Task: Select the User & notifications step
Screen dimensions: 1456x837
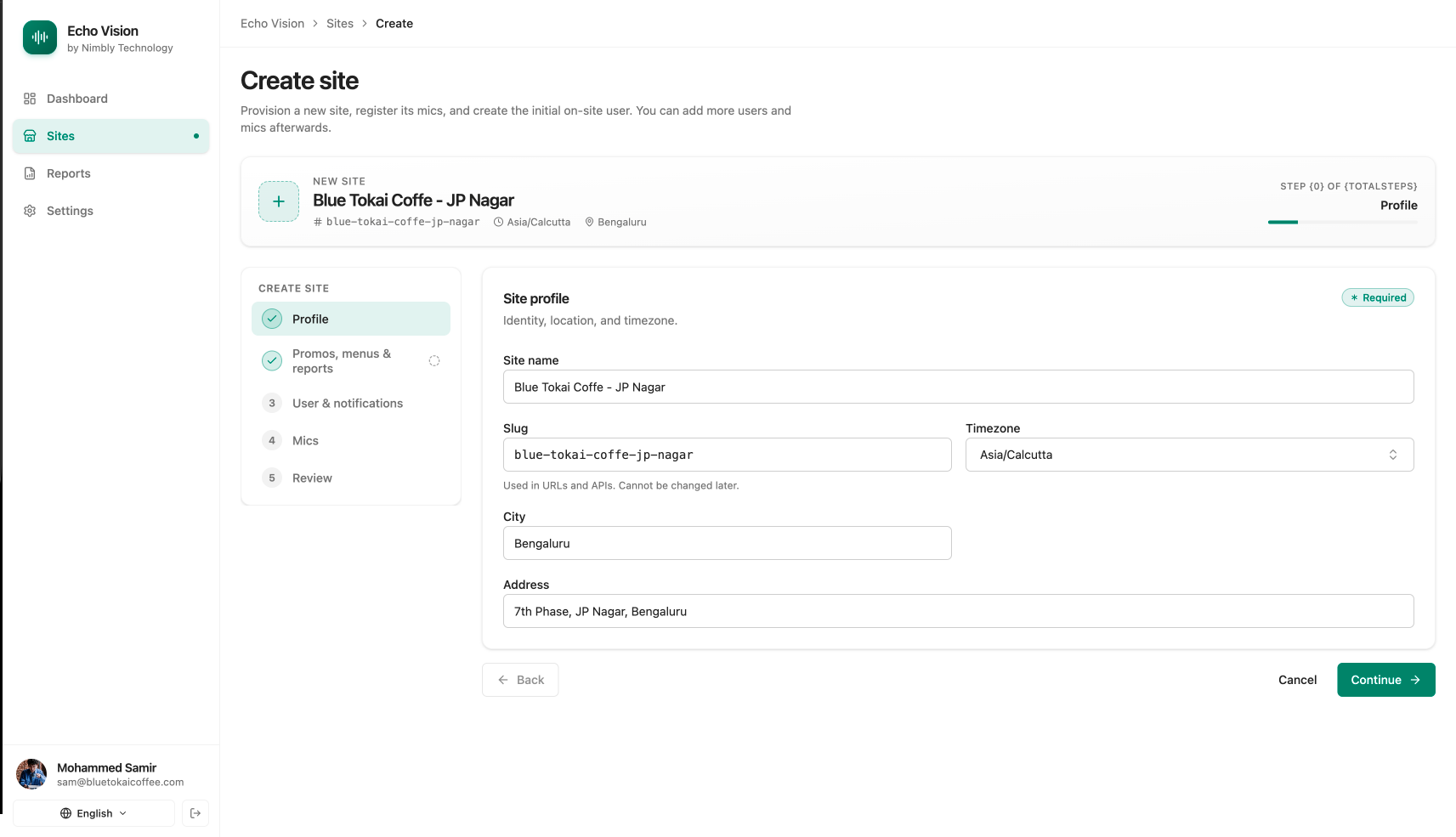Action: [x=351, y=403]
